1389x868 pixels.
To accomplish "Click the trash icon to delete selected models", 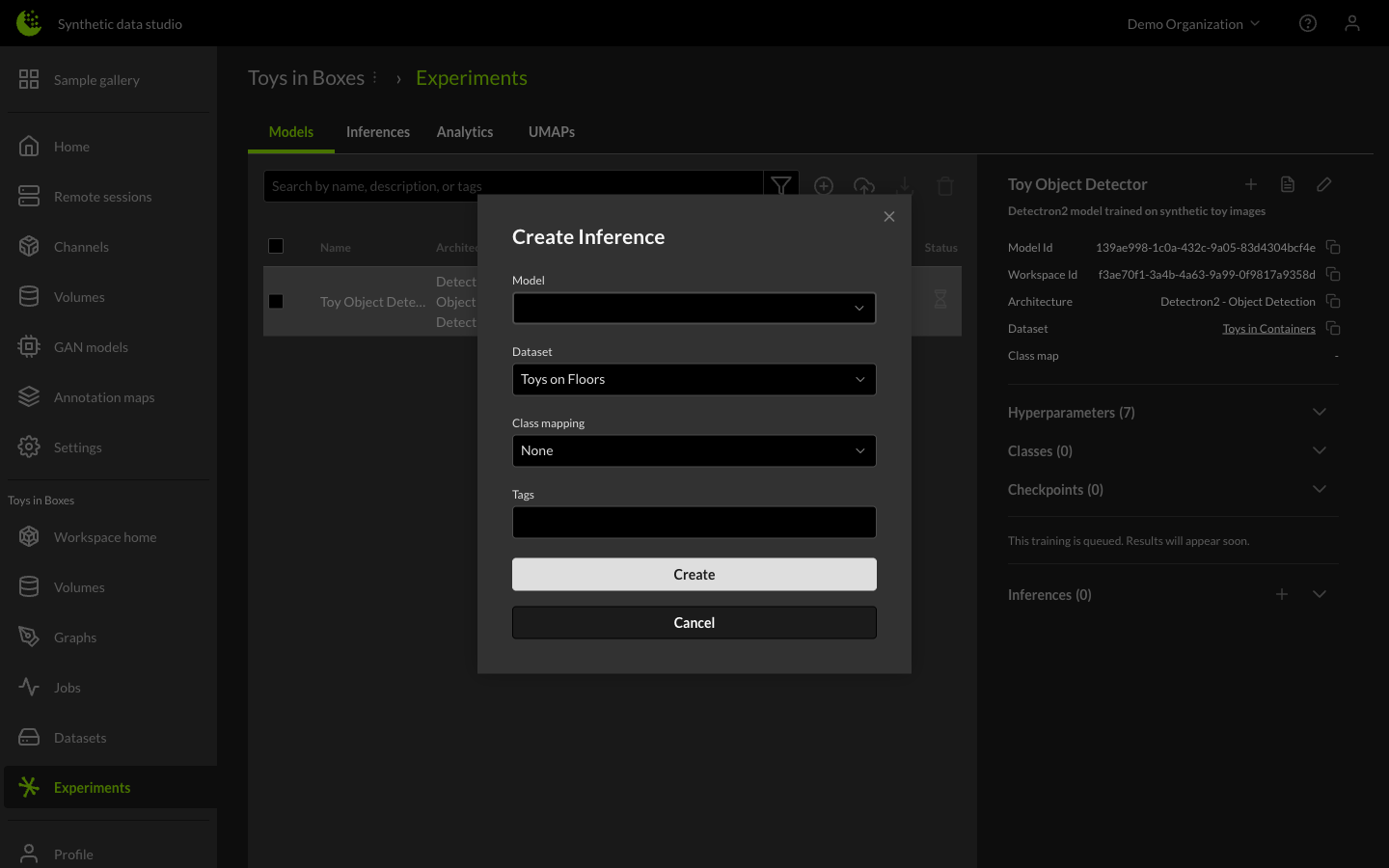I will click(x=945, y=185).
